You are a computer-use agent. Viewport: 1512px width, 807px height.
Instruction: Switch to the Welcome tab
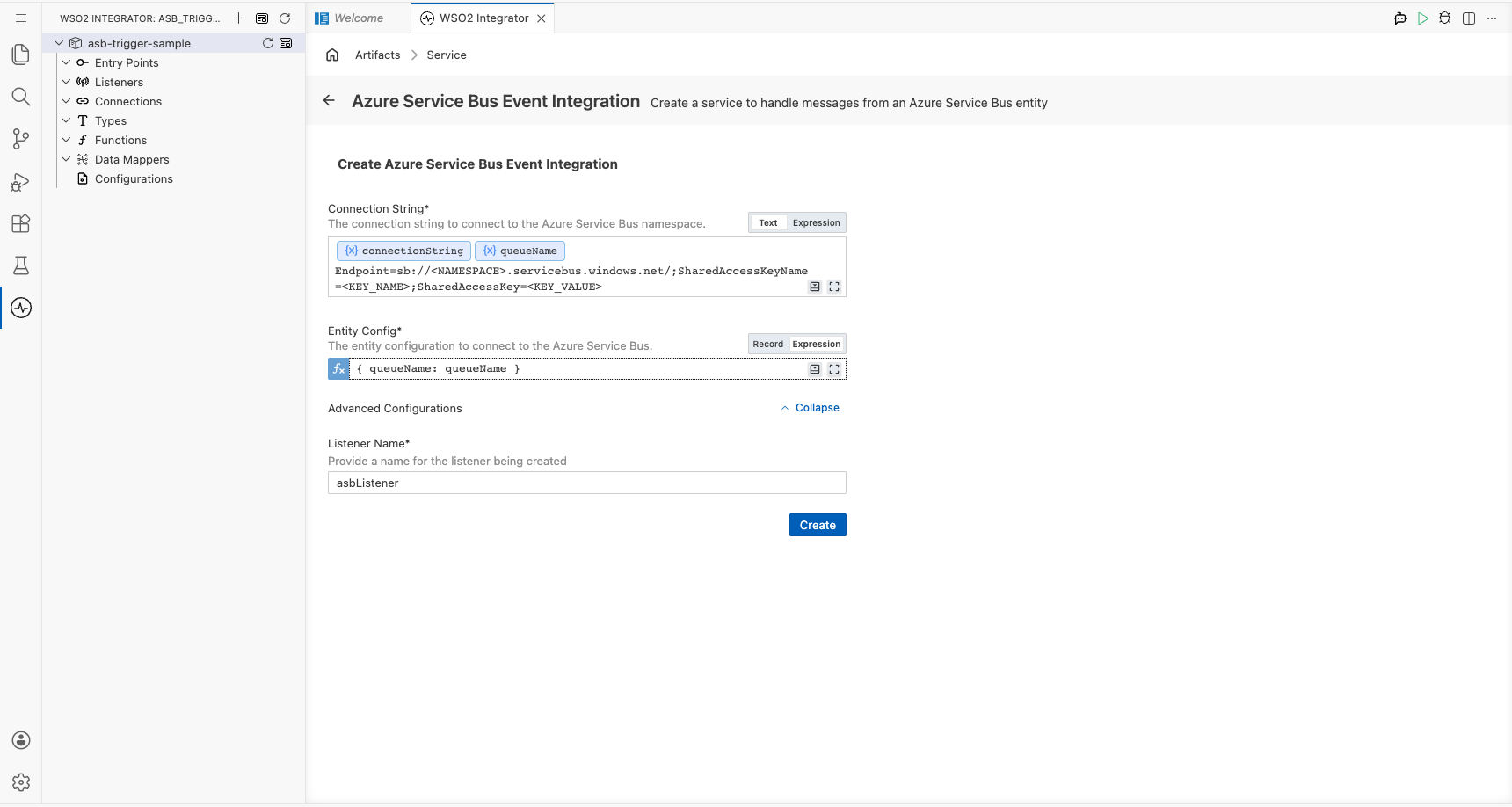359,18
